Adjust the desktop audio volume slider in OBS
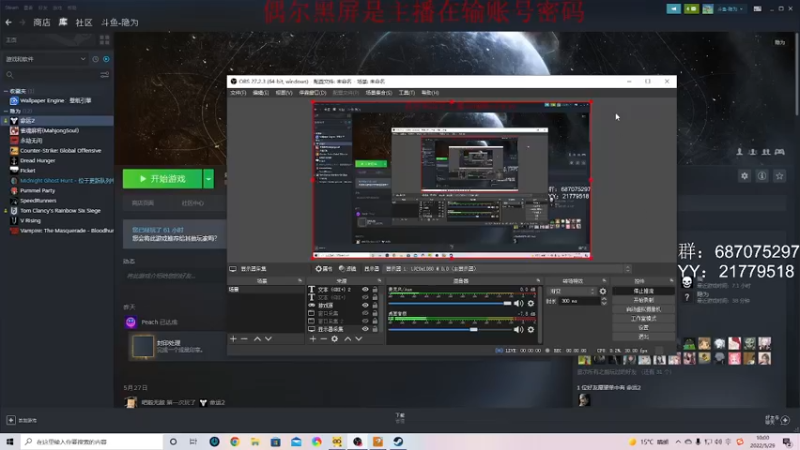800x450 pixels. [x=449, y=330]
